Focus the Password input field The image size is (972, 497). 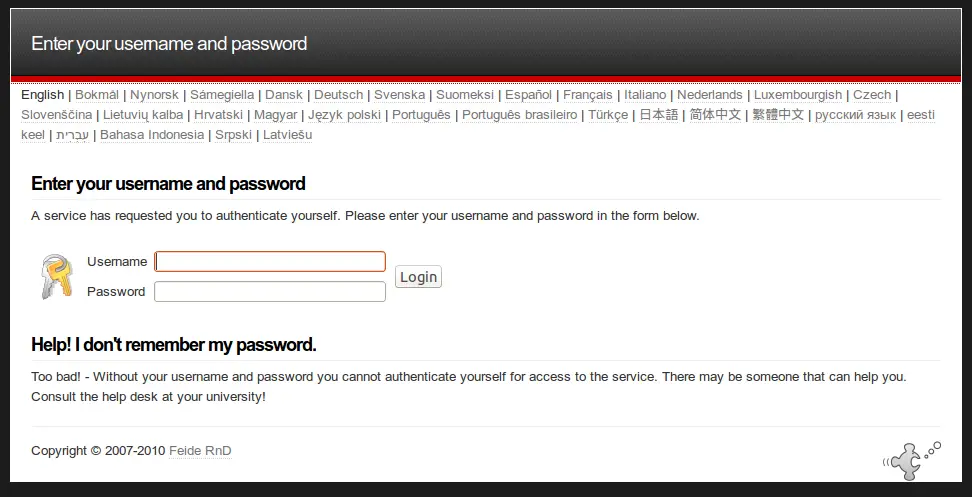[270, 291]
